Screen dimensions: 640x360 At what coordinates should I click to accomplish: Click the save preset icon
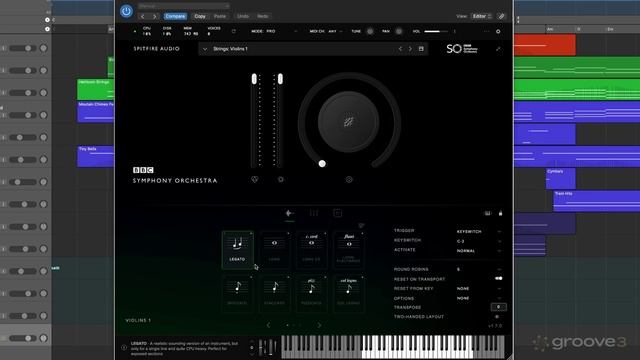(421, 49)
